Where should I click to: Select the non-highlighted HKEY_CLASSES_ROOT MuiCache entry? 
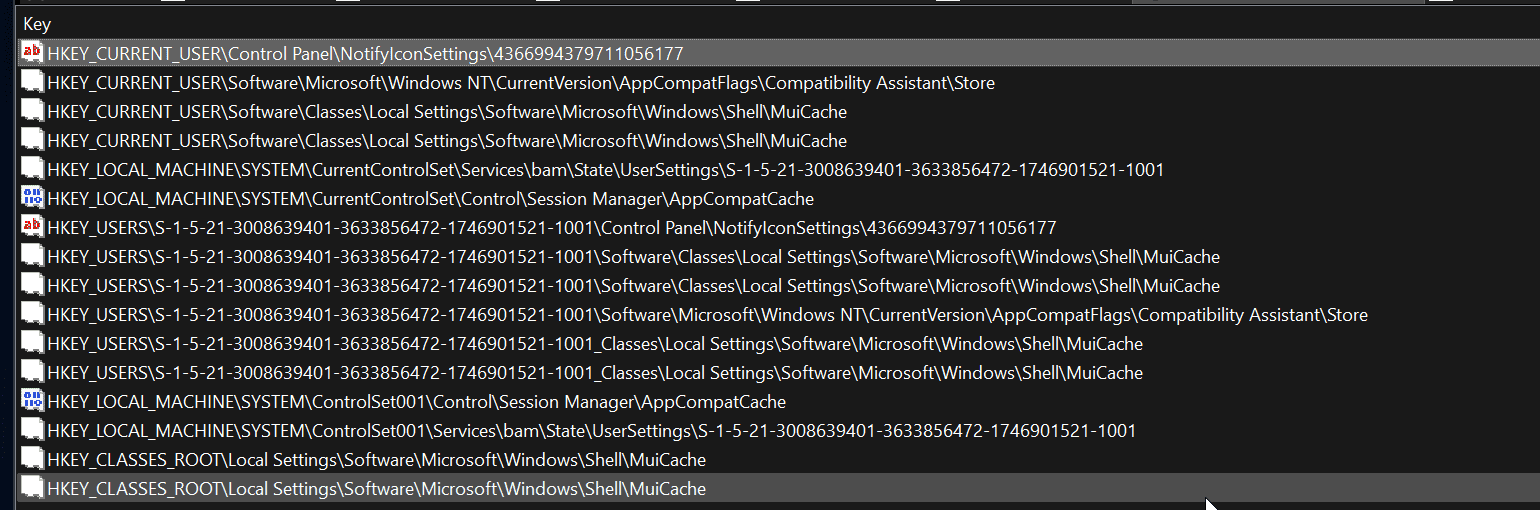point(376,459)
